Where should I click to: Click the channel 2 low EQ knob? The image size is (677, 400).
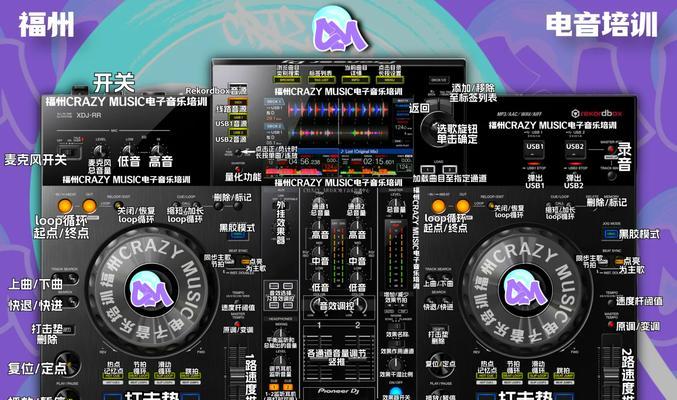356,278
